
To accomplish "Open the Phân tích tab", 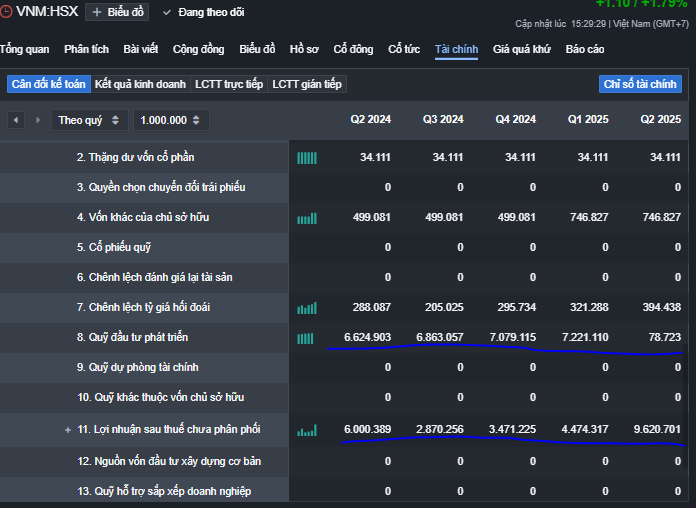I will pos(86,49).
